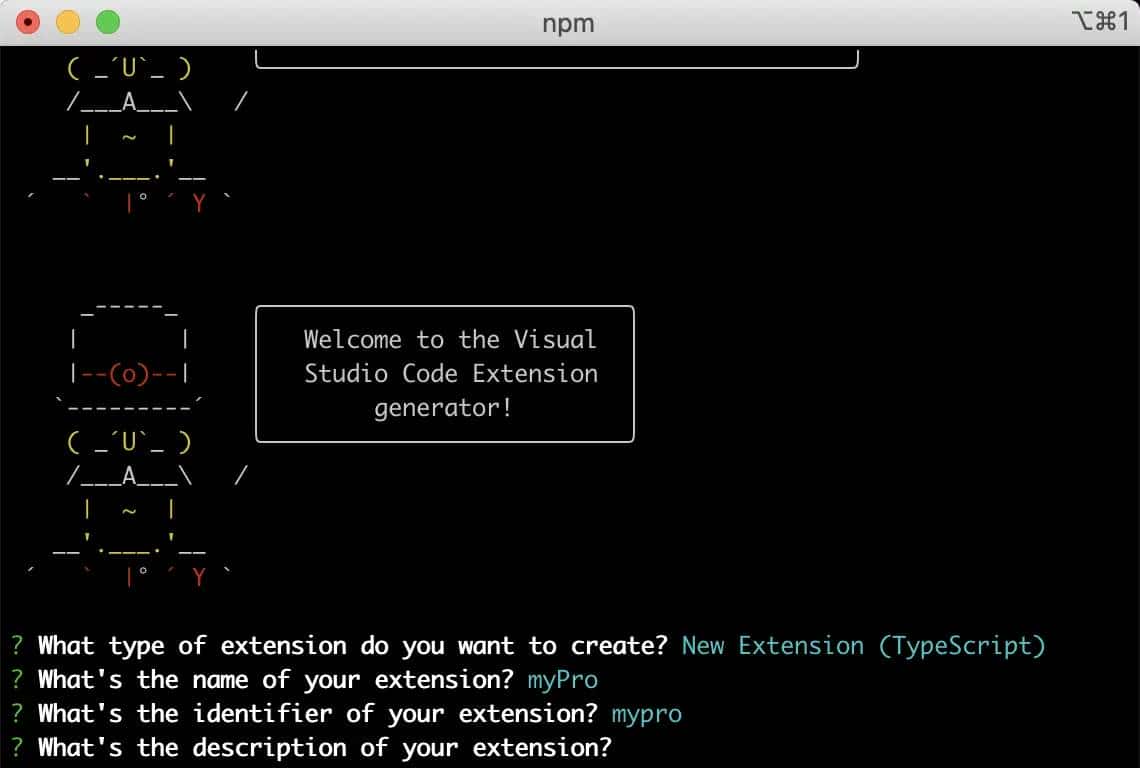This screenshot has width=1140, height=768.
Task: Click the "What's the name of your extension" prompt text
Action: (x=276, y=680)
